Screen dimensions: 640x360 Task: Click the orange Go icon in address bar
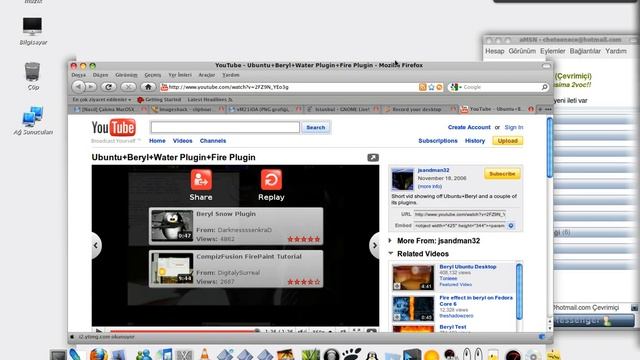click(440, 87)
